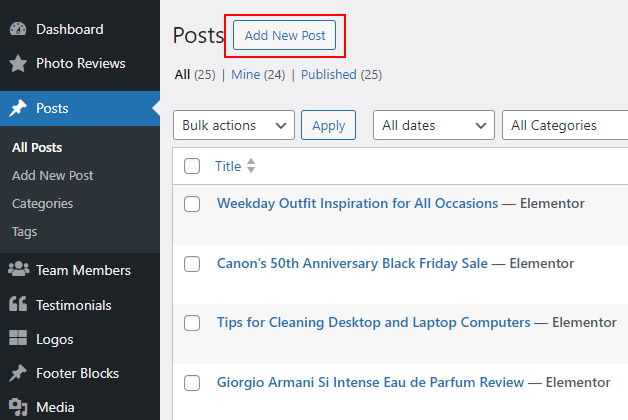Sort by the Title column header
628x420 pixels.
228,166
